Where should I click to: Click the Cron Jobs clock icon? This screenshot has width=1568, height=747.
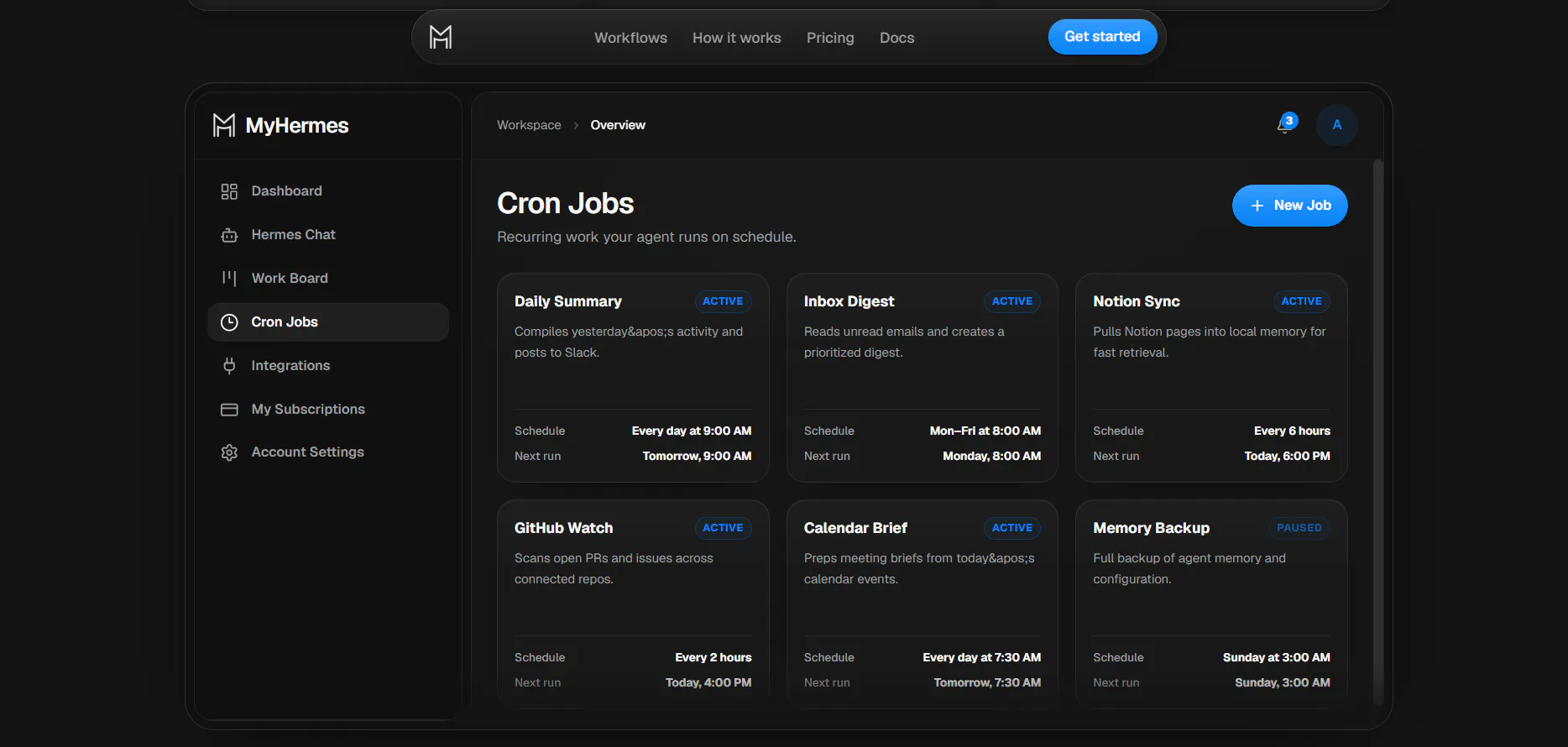229,322
